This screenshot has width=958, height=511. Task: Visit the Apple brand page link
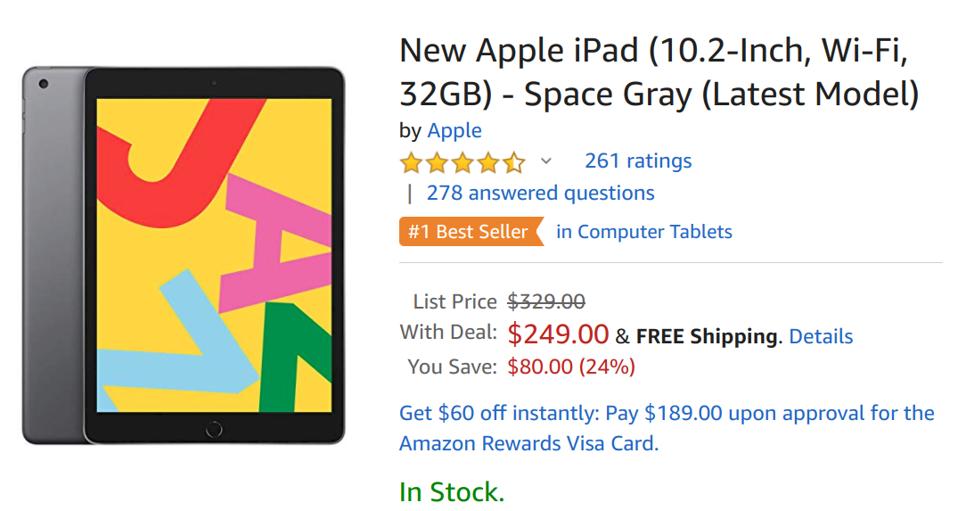tap(454, 130)
